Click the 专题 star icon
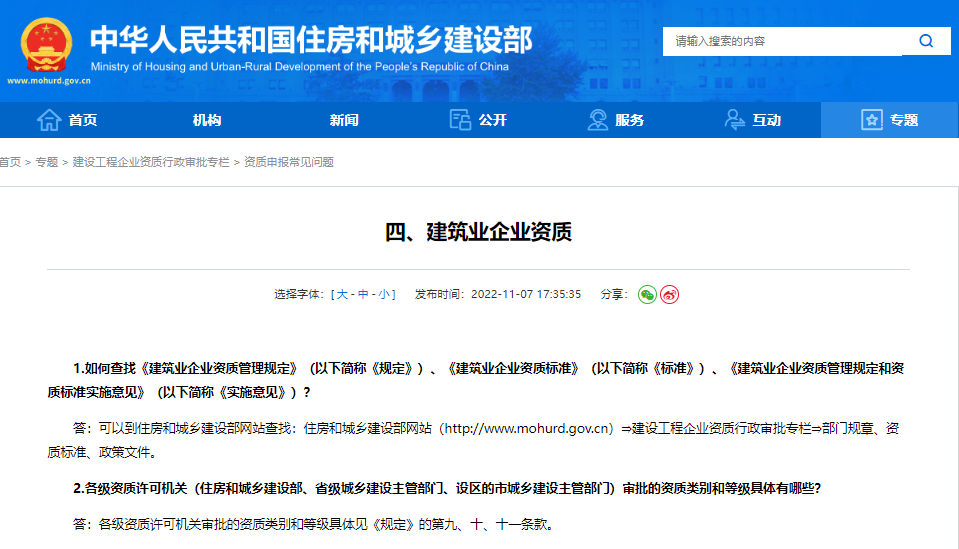Image resolution: width=959 pixels, height=549 pixels. 872,120
